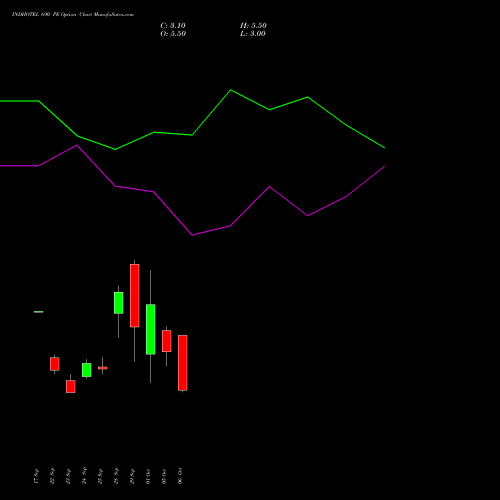Select the '23 Sep' date axis label
Viewport: 500px width, 500px height.
tap(68, 476)
